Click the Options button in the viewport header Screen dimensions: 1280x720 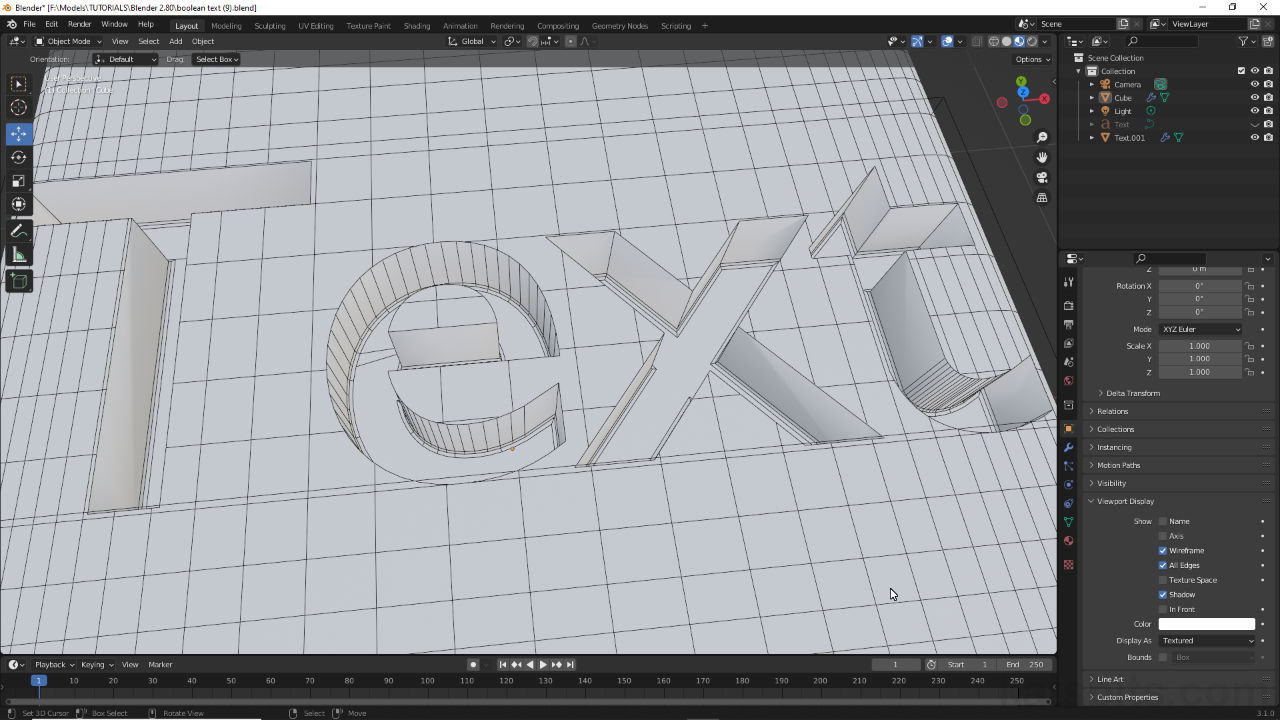1030,59
